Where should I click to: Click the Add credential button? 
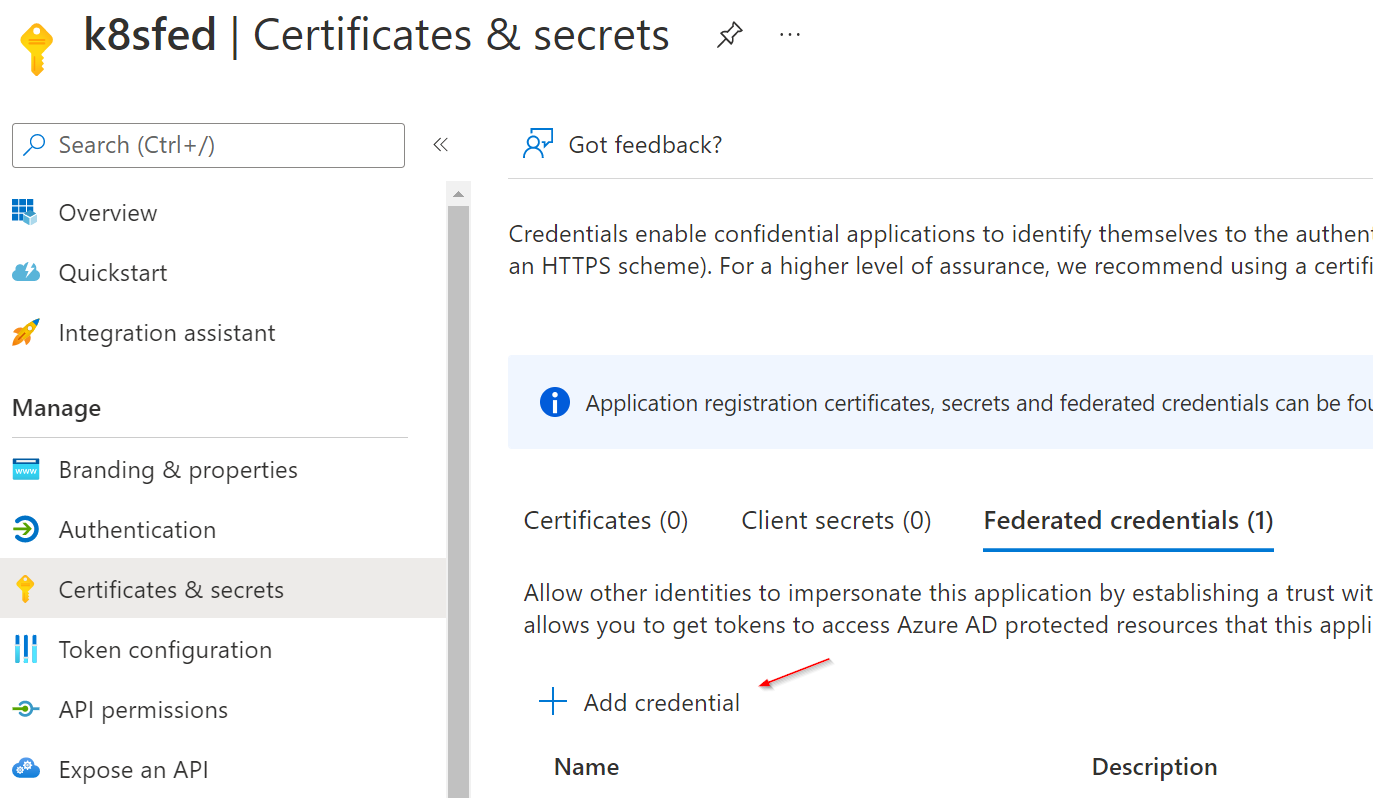(x=640, y=703)
